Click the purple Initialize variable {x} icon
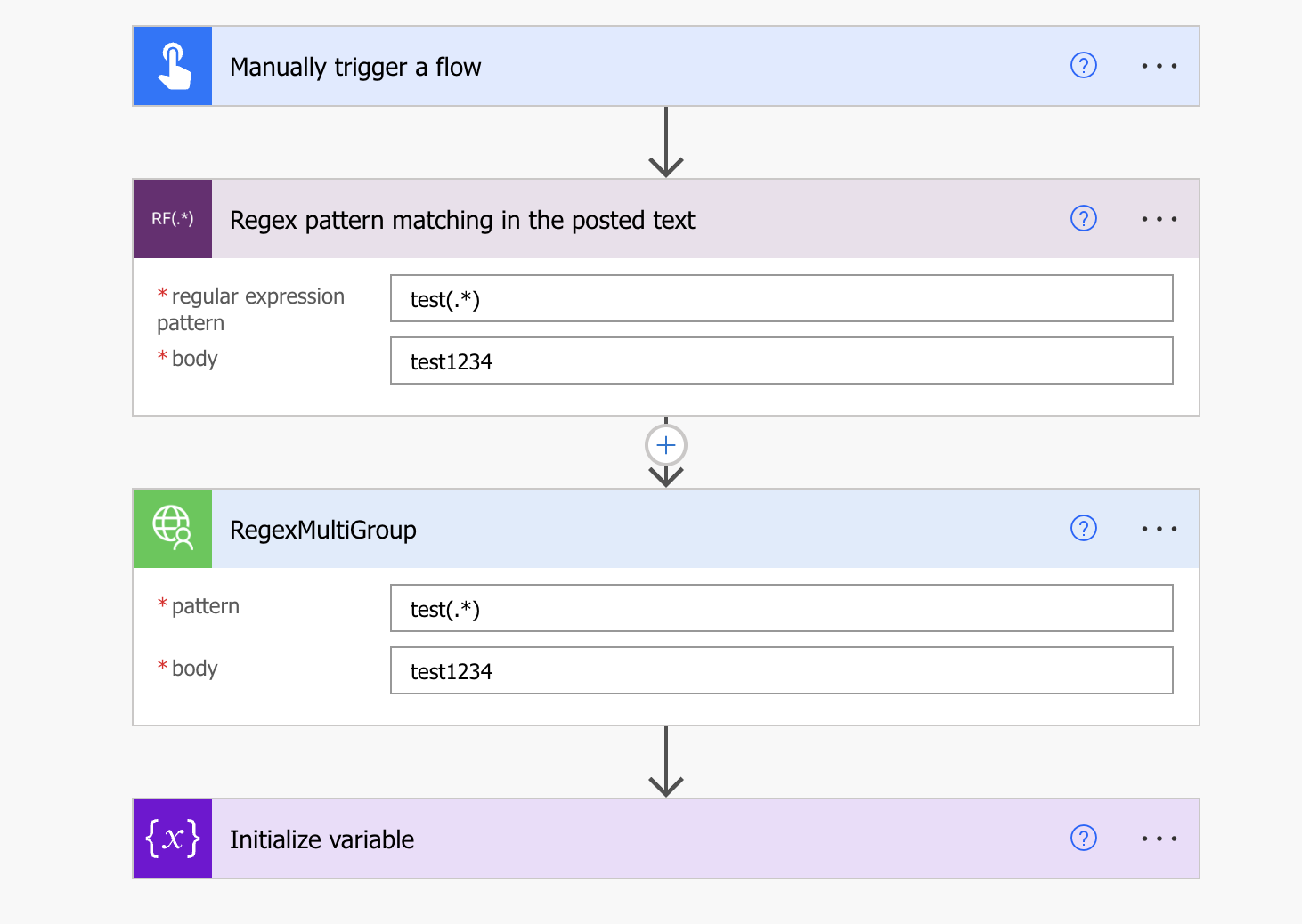This screenshot has width=1302, height=924. click(172, 838)
